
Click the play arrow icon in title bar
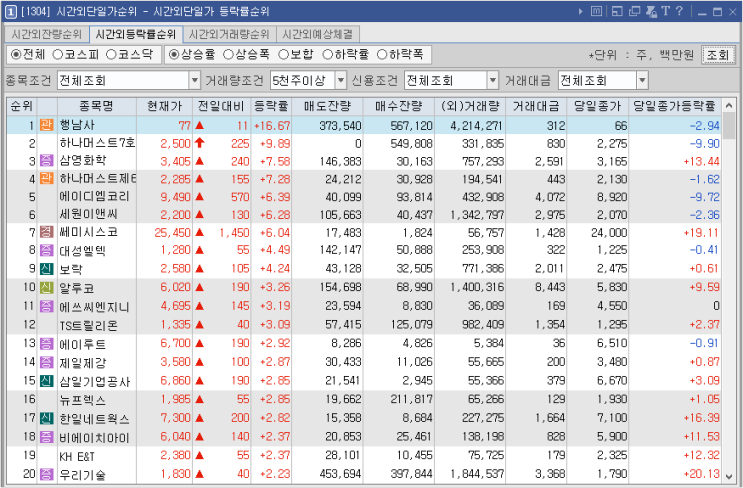pyautogui.click(x=580, y=11)
